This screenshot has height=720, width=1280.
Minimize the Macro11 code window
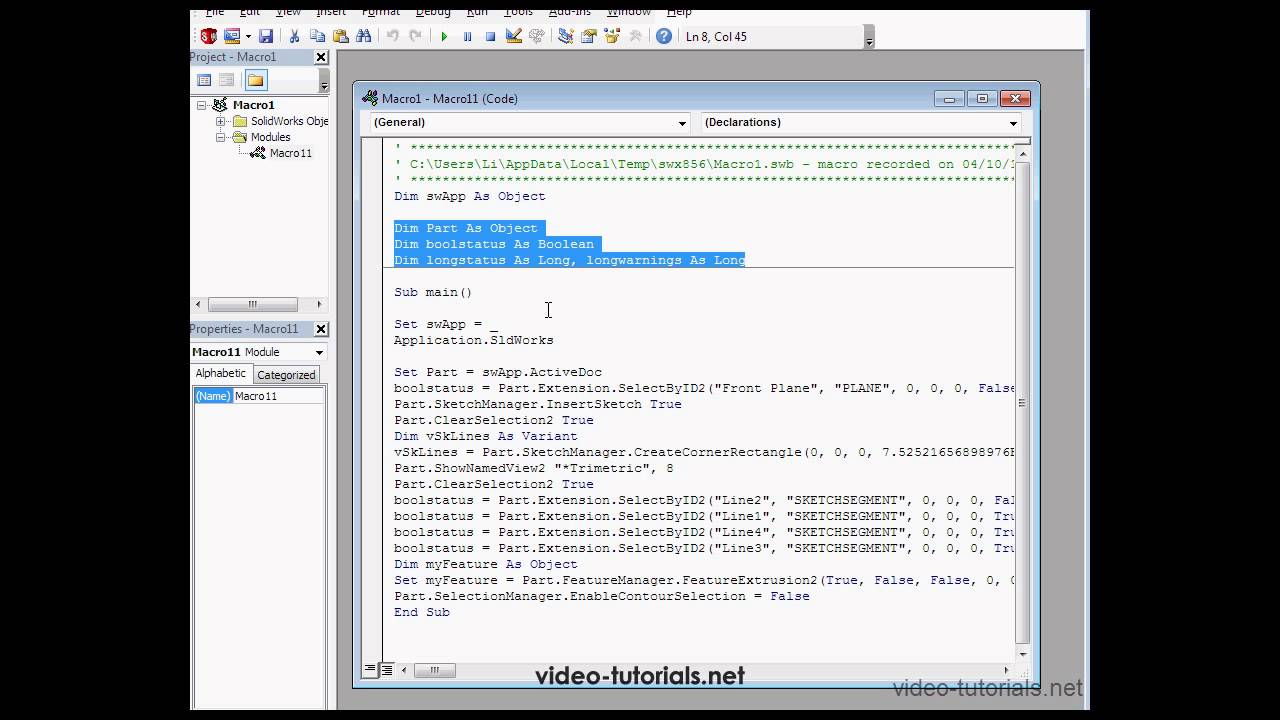(949, 98)
